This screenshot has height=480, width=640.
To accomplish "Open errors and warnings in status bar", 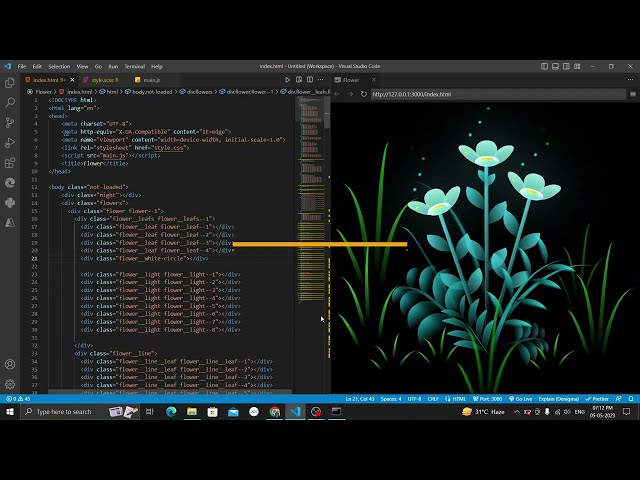I will pyautogui.click(x=18, y=399).
